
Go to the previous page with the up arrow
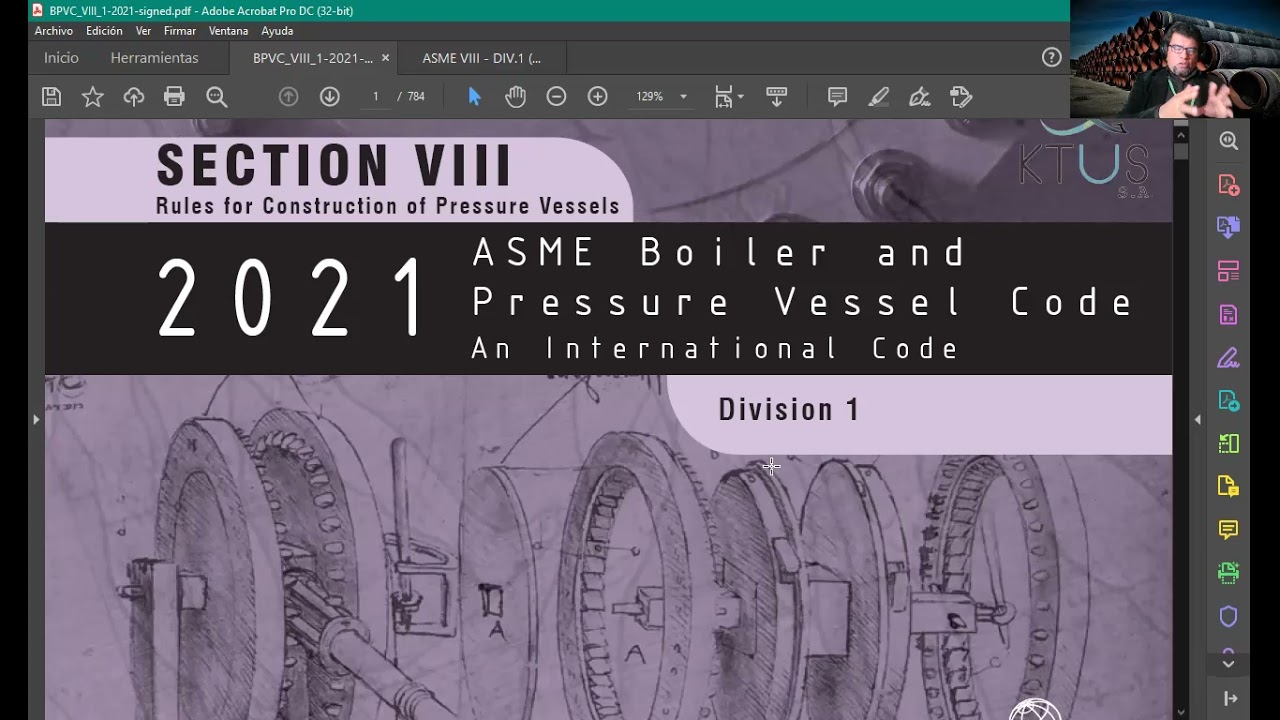[x=288, y=97]
